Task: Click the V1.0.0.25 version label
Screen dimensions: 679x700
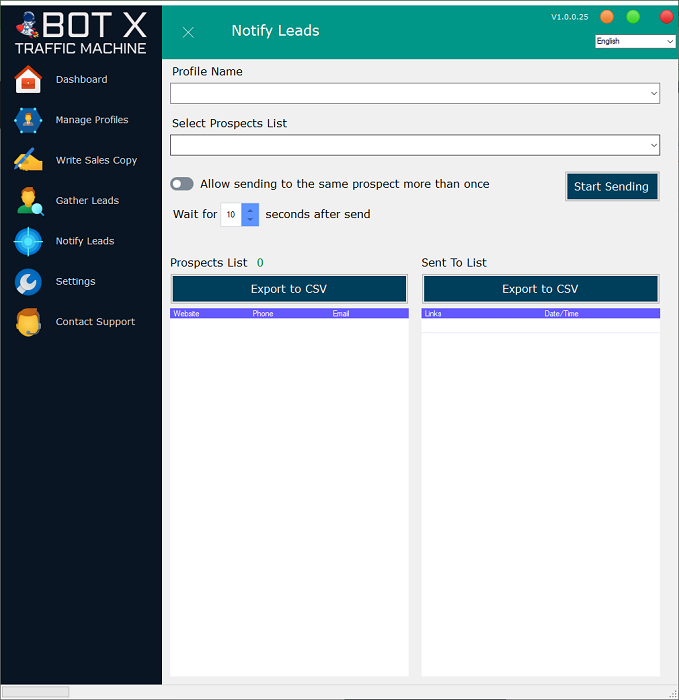Action: 570,17
